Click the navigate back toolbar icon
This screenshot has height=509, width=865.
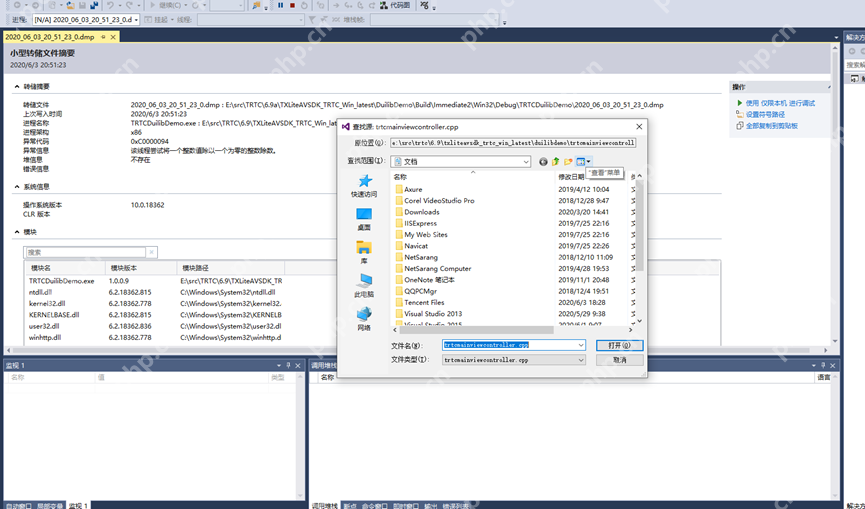click(17, 5)
